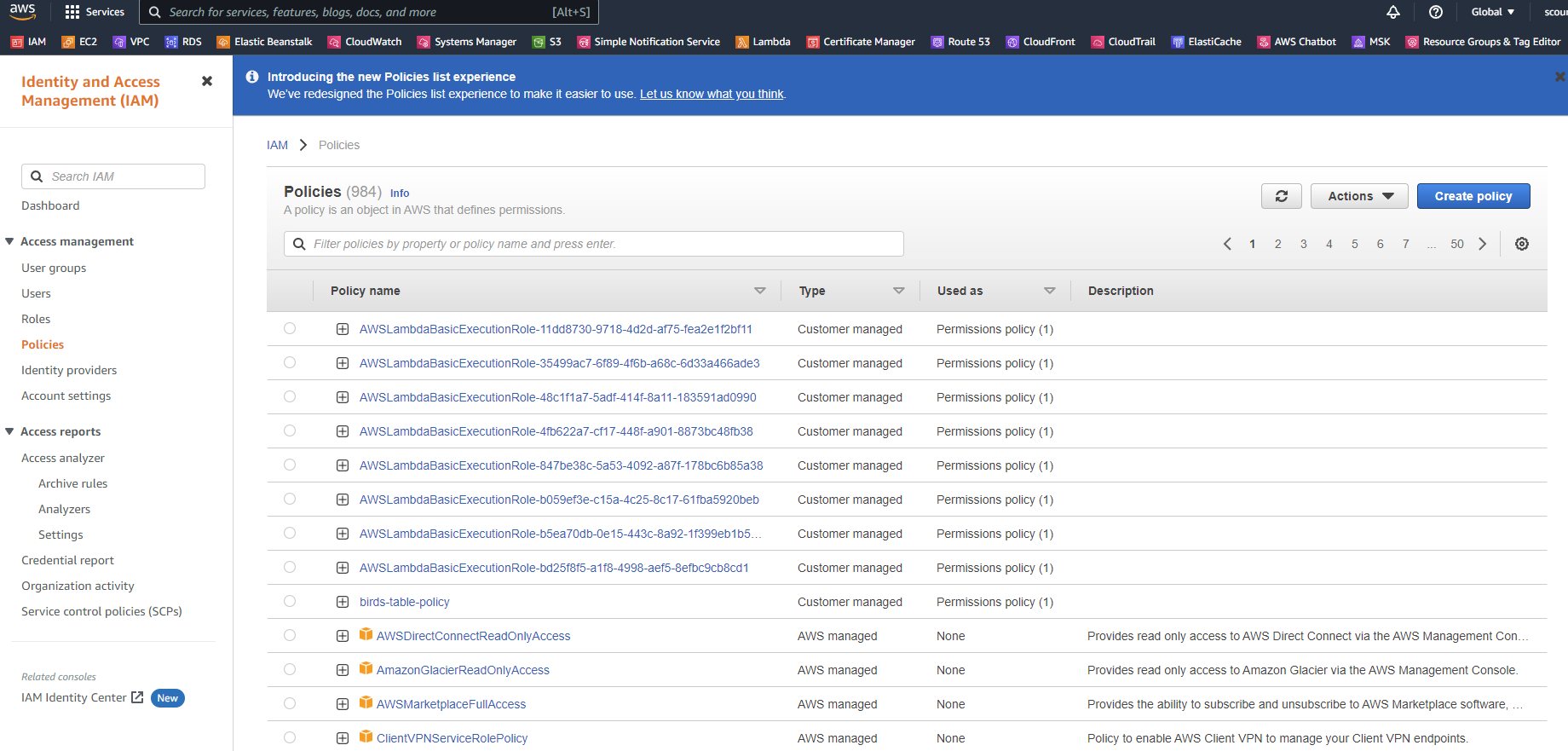This screenshot has width=1568, height=751.
Task: Open the AWS Chatbot shortcut
Action: [1297, 42]
